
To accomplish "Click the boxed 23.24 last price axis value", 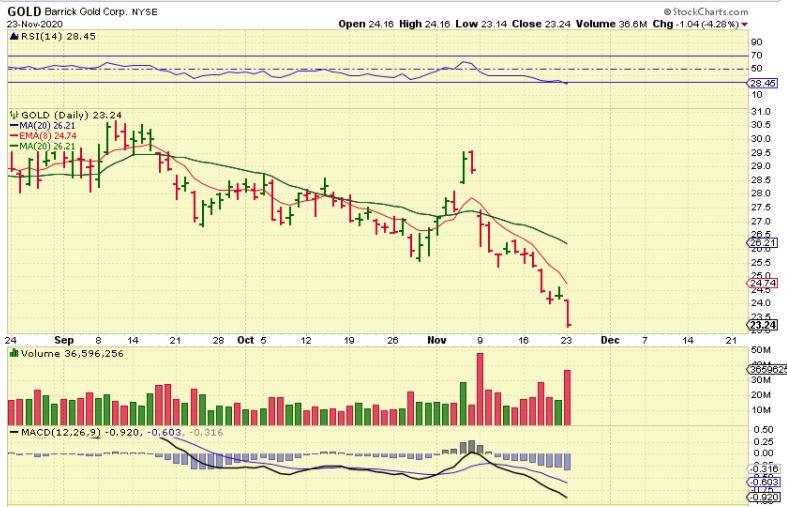I will click(x=763, y=325).
